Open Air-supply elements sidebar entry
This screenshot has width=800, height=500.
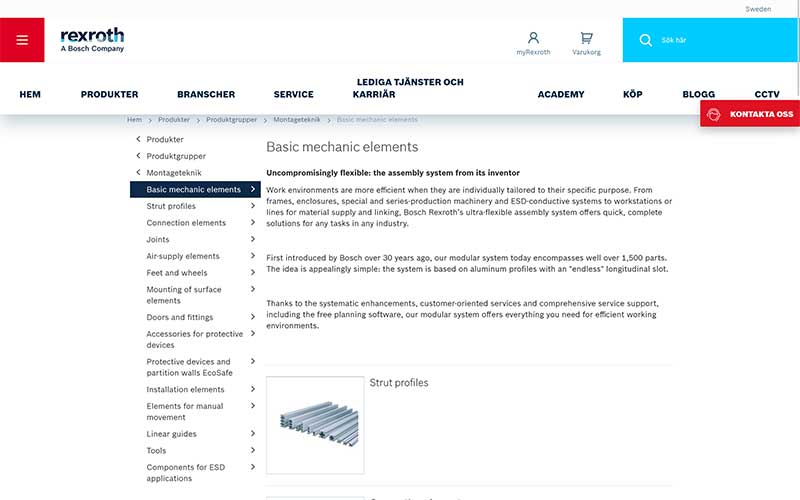point(183,256)
